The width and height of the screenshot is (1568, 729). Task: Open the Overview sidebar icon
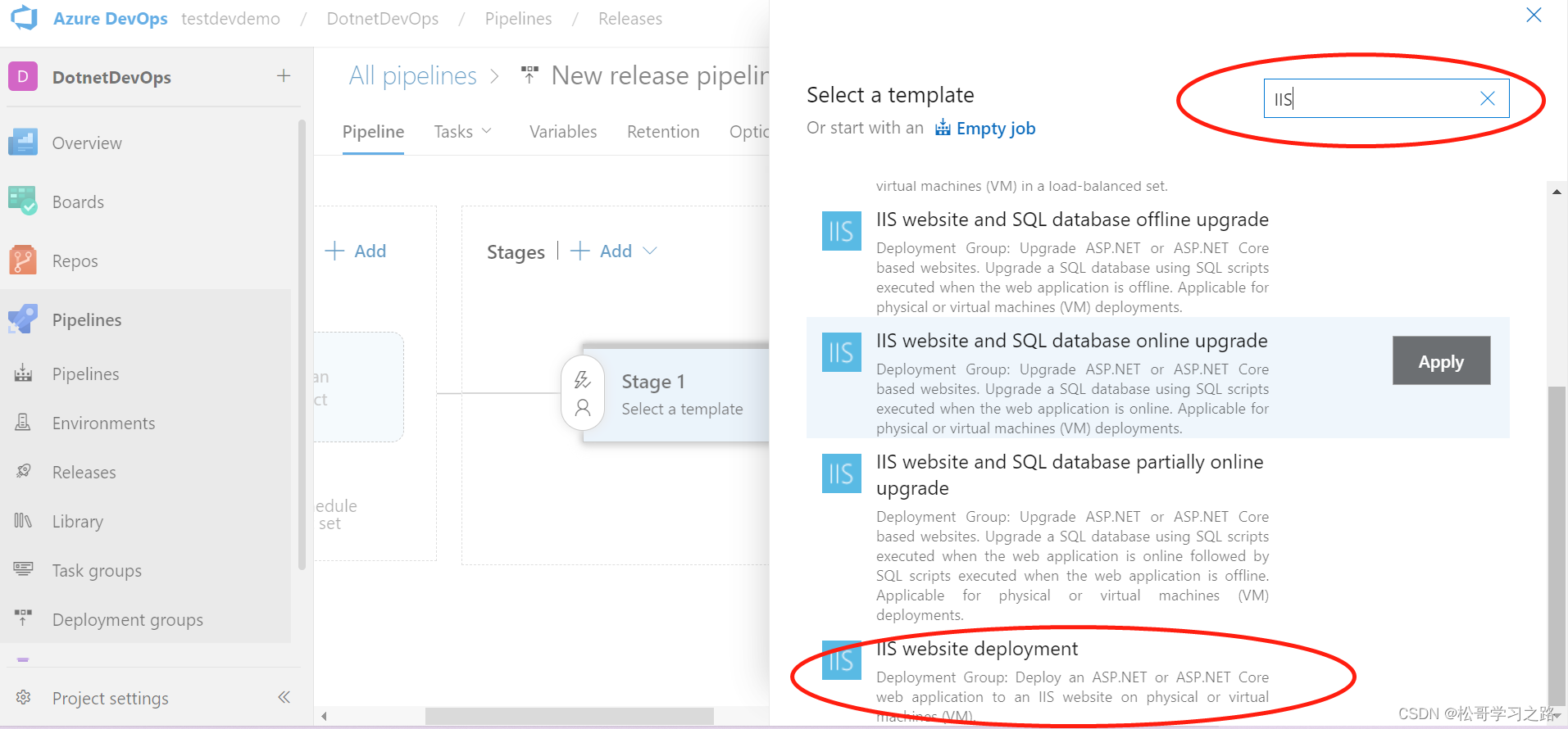23,143
